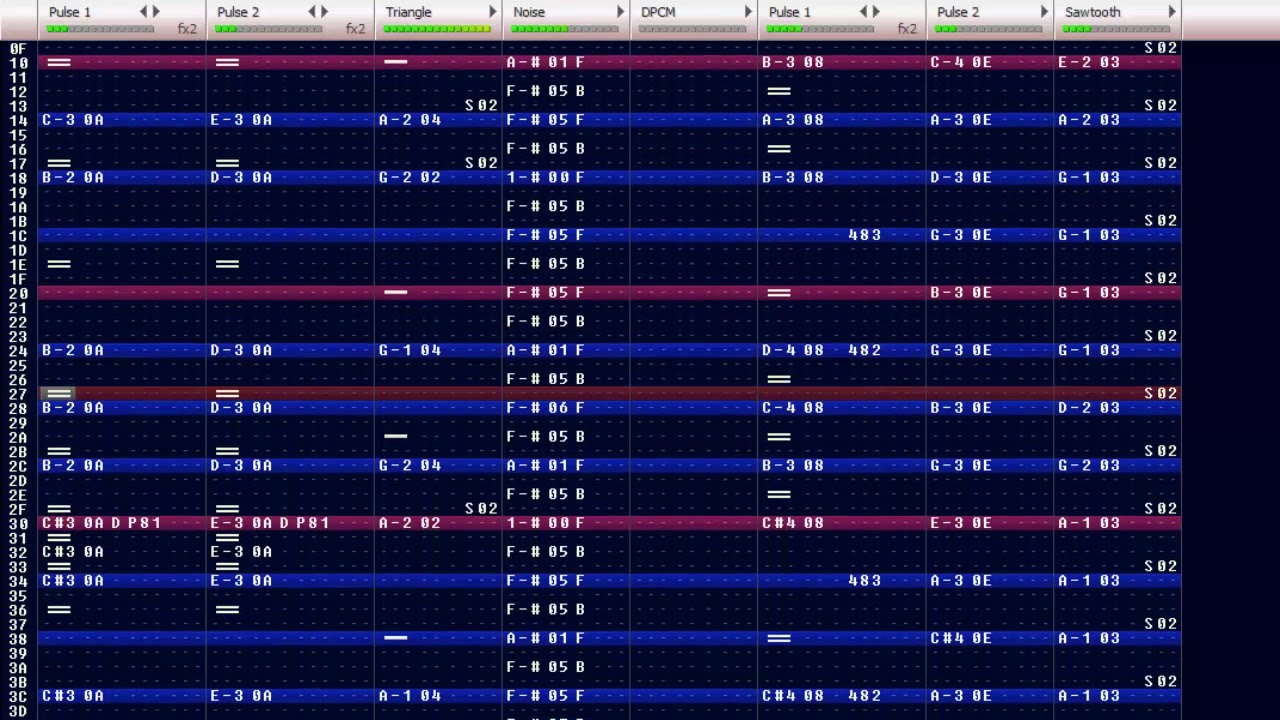Viewport: 1280px width, 720px height.
Task: Select Sawtooth note D-2 03 in row 28
Action: 1089,408
